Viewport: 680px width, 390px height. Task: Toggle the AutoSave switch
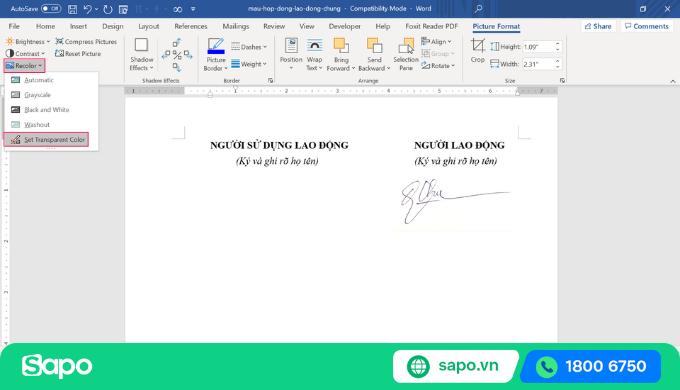[51, 9]
